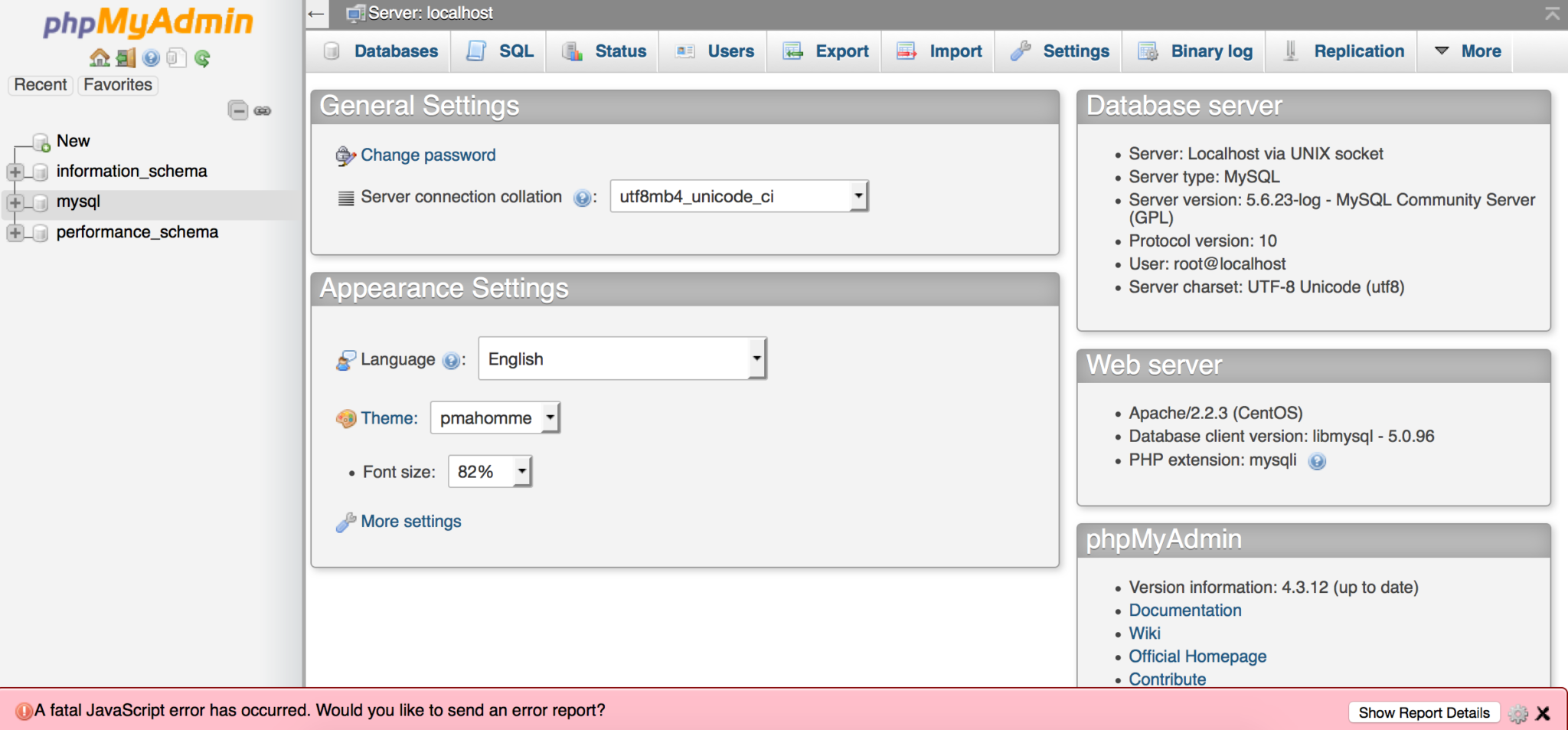Click the Server connection collation list icon
This screenshot has height=730, width=1568.
point(346,198)
